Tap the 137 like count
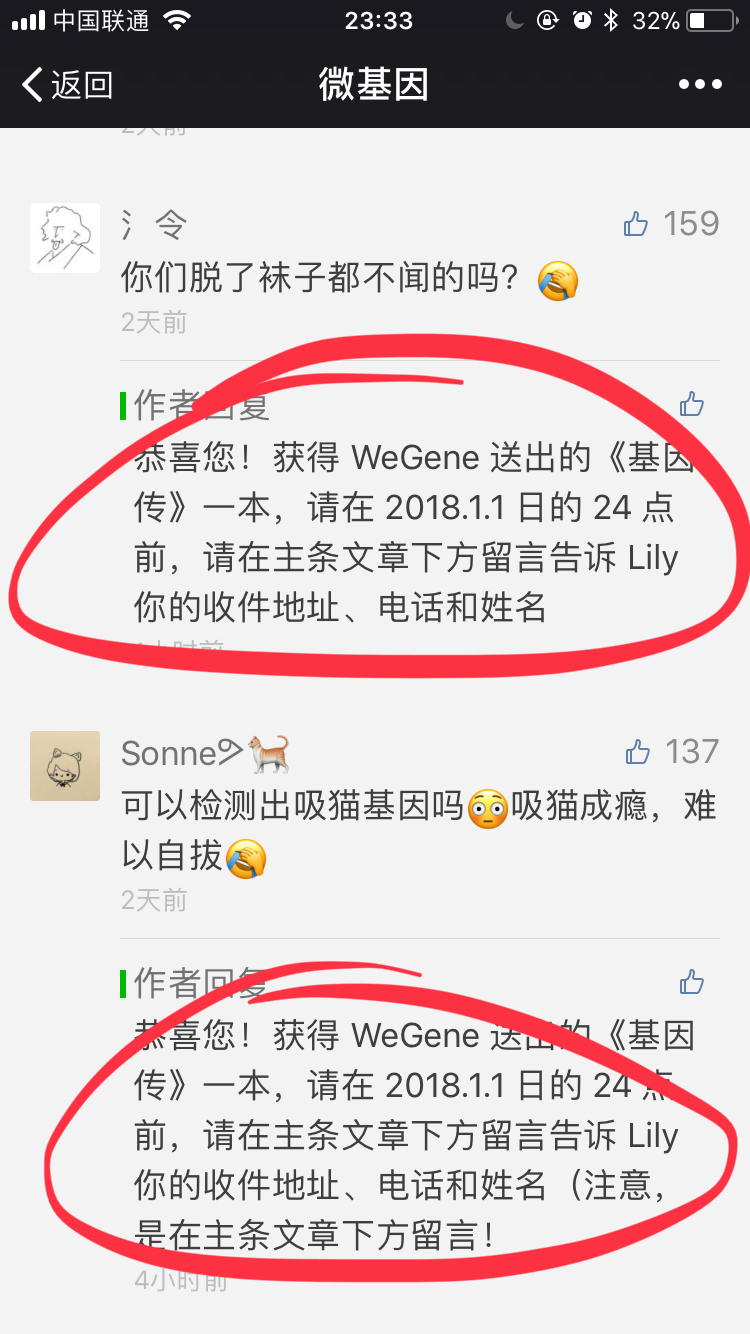 [693, 751]
